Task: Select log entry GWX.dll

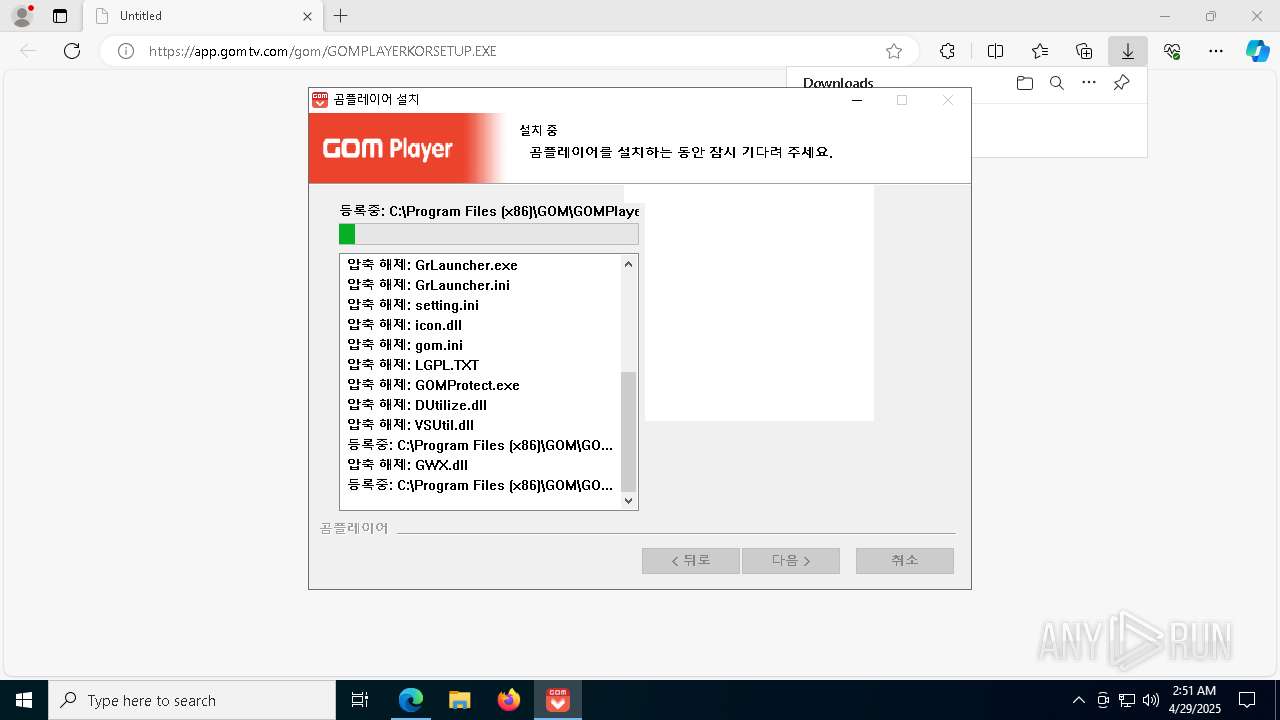Action: click(407, 465)
